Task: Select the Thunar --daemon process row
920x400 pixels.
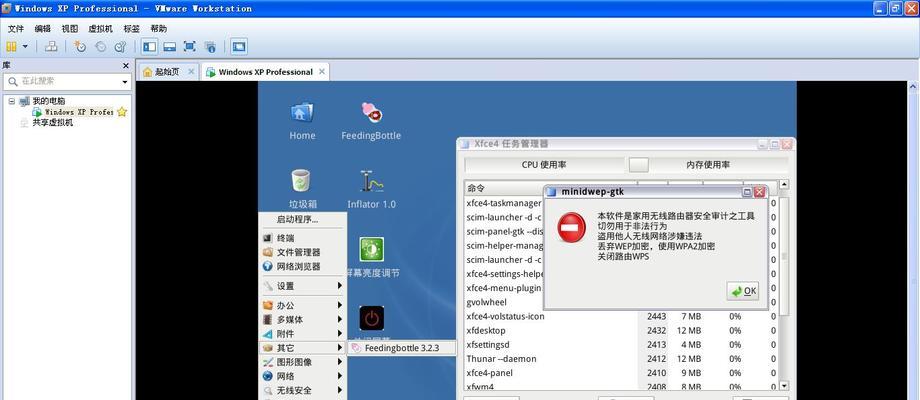Action: pyautogui.click(x=621, y=358)
